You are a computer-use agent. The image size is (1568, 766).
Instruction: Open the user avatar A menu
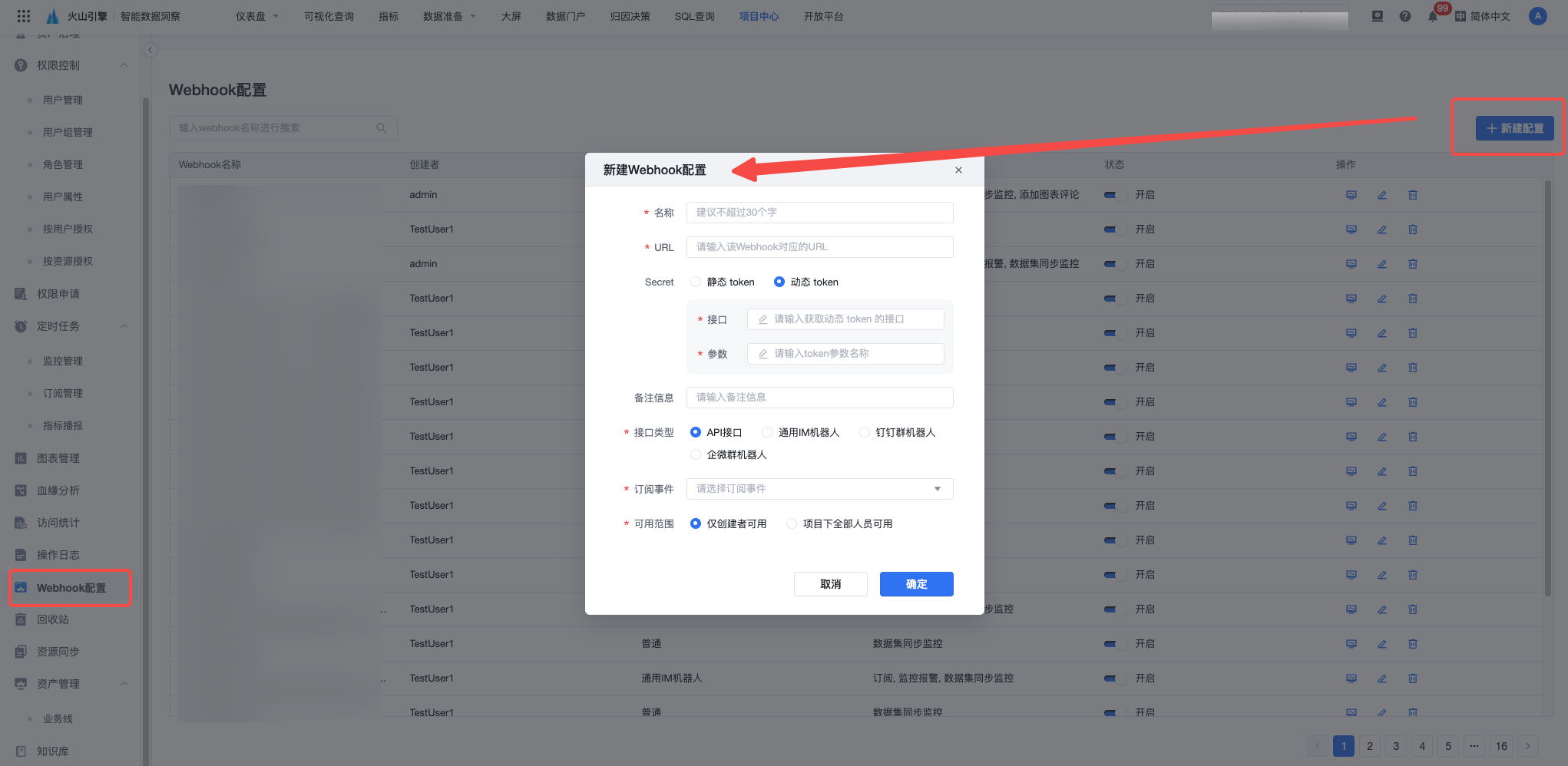click(1538, 16)
